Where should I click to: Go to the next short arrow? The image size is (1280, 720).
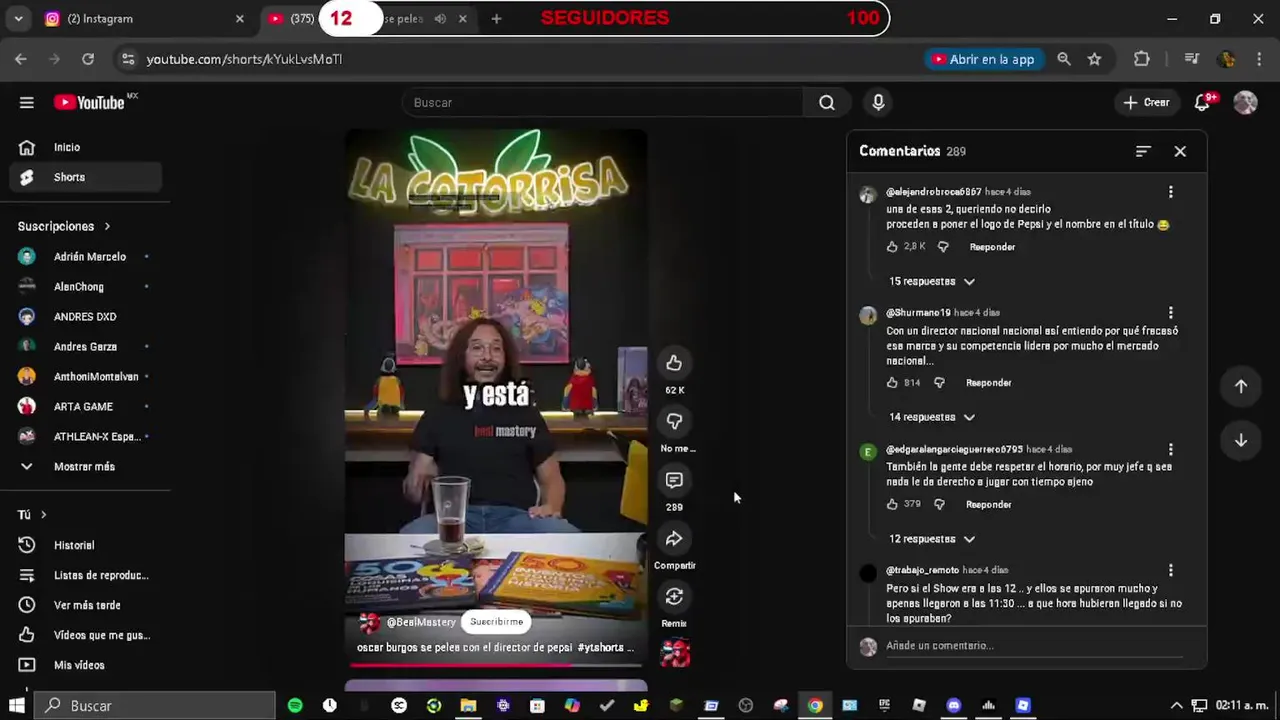pos(1241,440)
